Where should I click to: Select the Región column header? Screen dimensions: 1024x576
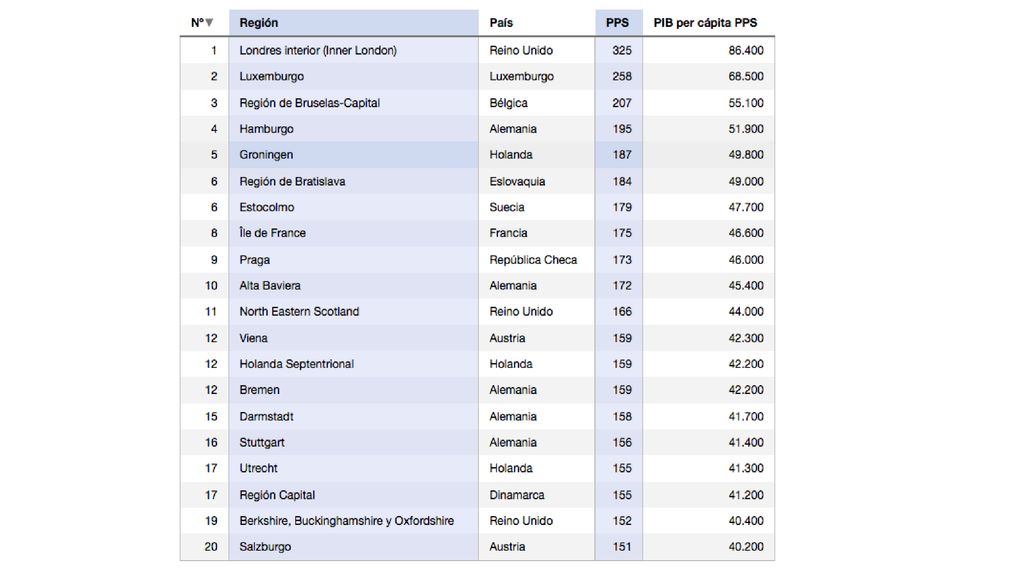[353, 23]
